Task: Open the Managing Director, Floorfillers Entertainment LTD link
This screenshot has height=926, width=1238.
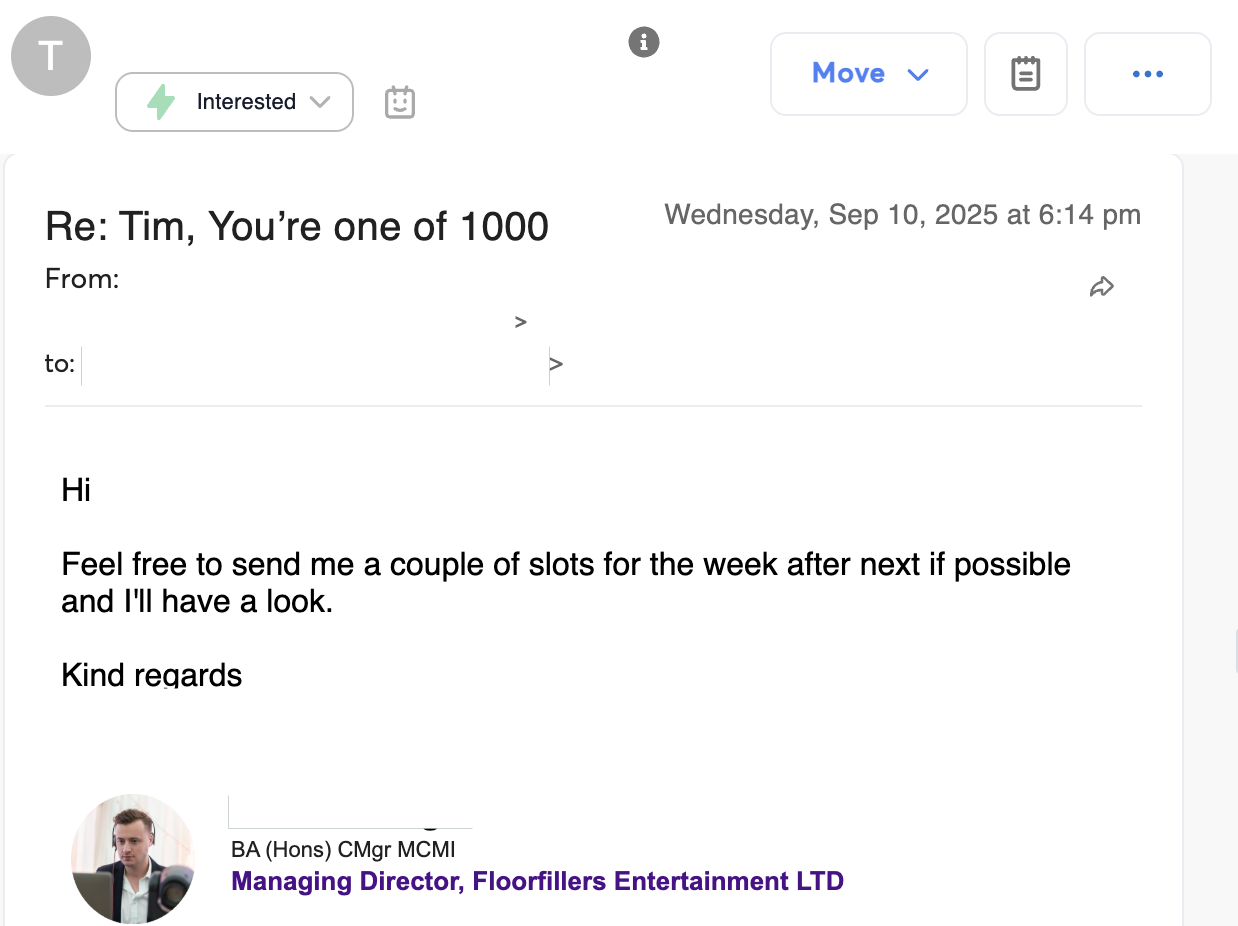Action: [537, 881]
